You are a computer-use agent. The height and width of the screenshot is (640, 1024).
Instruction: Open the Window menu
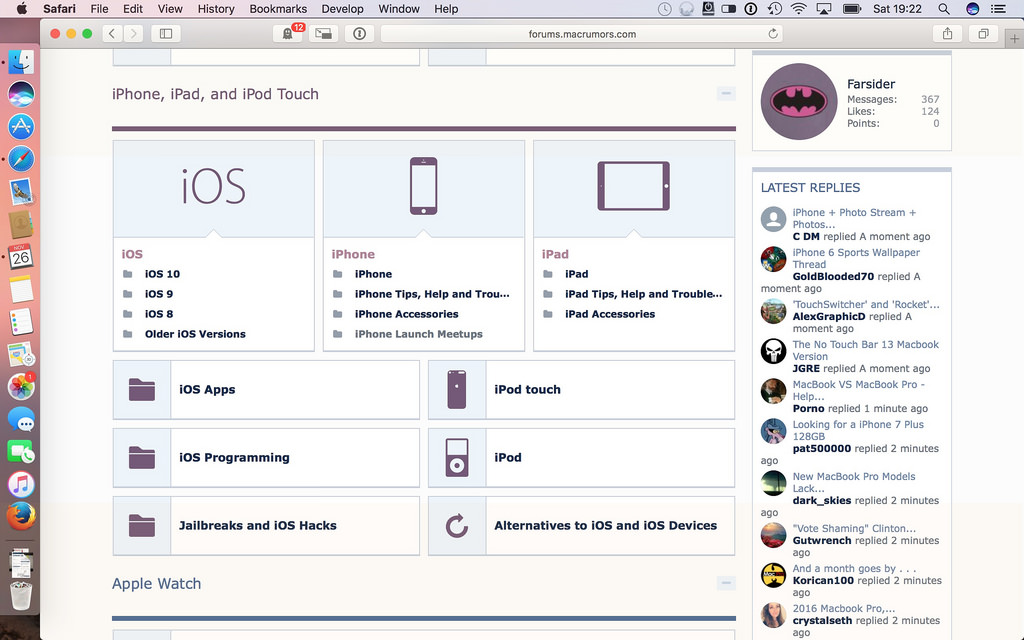click(399, 9)
